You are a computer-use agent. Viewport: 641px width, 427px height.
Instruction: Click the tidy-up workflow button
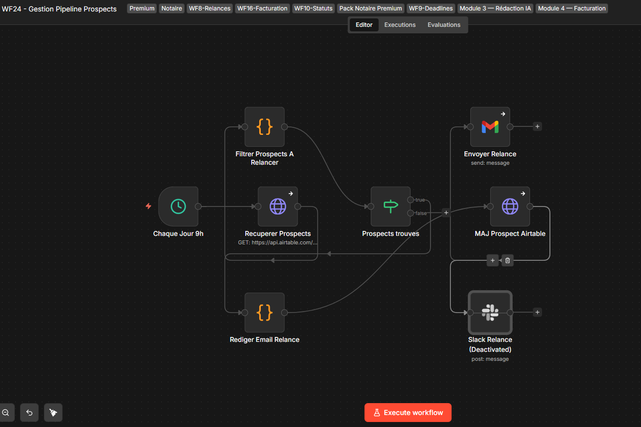53,412
